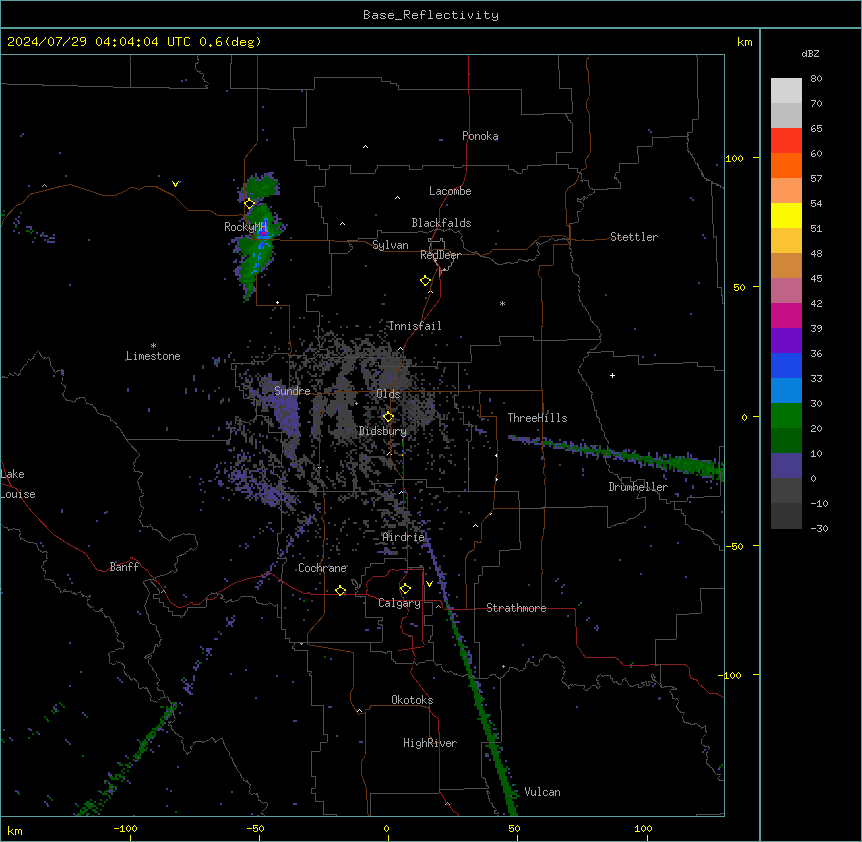Select the yellow diamond marker below Cochrane
862x842 pixels.
click(x=340, y=591)
